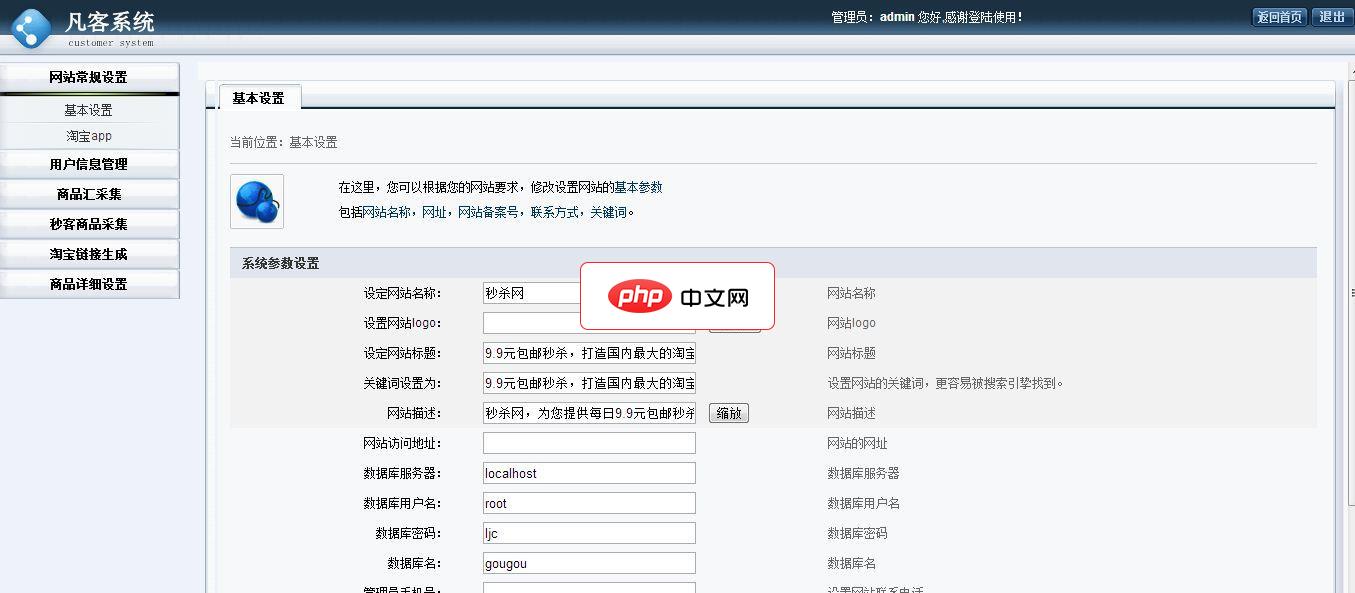Click the php中文网 watermark logo
This screenshot has height=593, width=1355.
coord(676,296)
